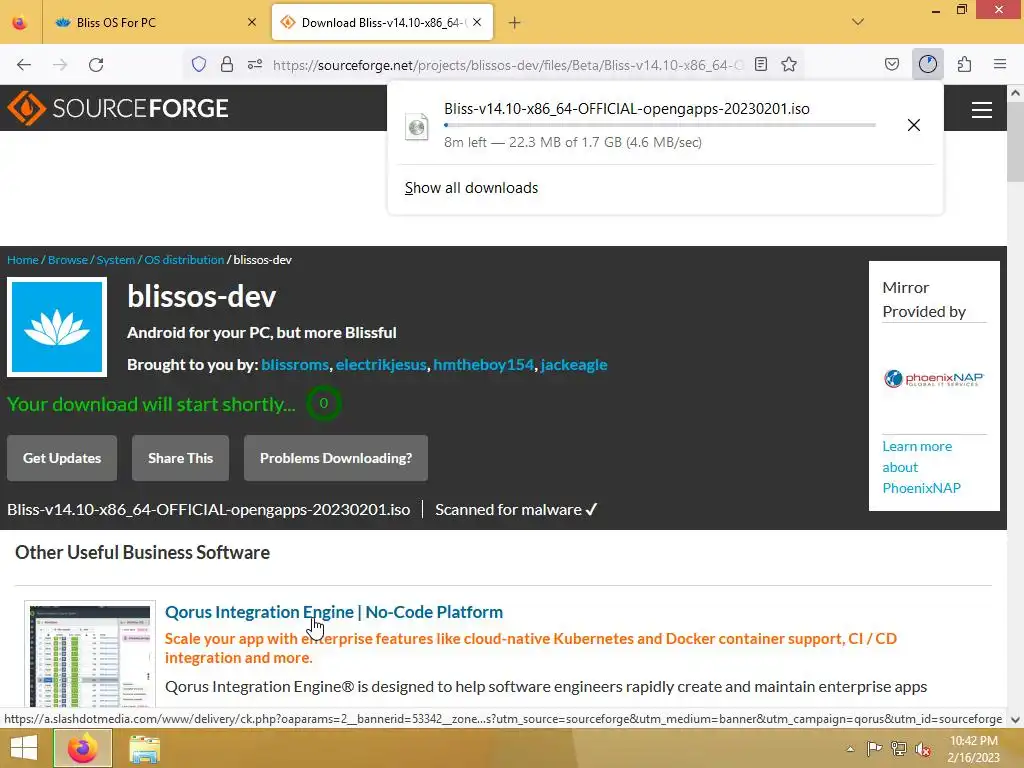Click the padlock site security icon
Image resolution: width=1024 pixels, height=768 pixels.
(227, 64)
